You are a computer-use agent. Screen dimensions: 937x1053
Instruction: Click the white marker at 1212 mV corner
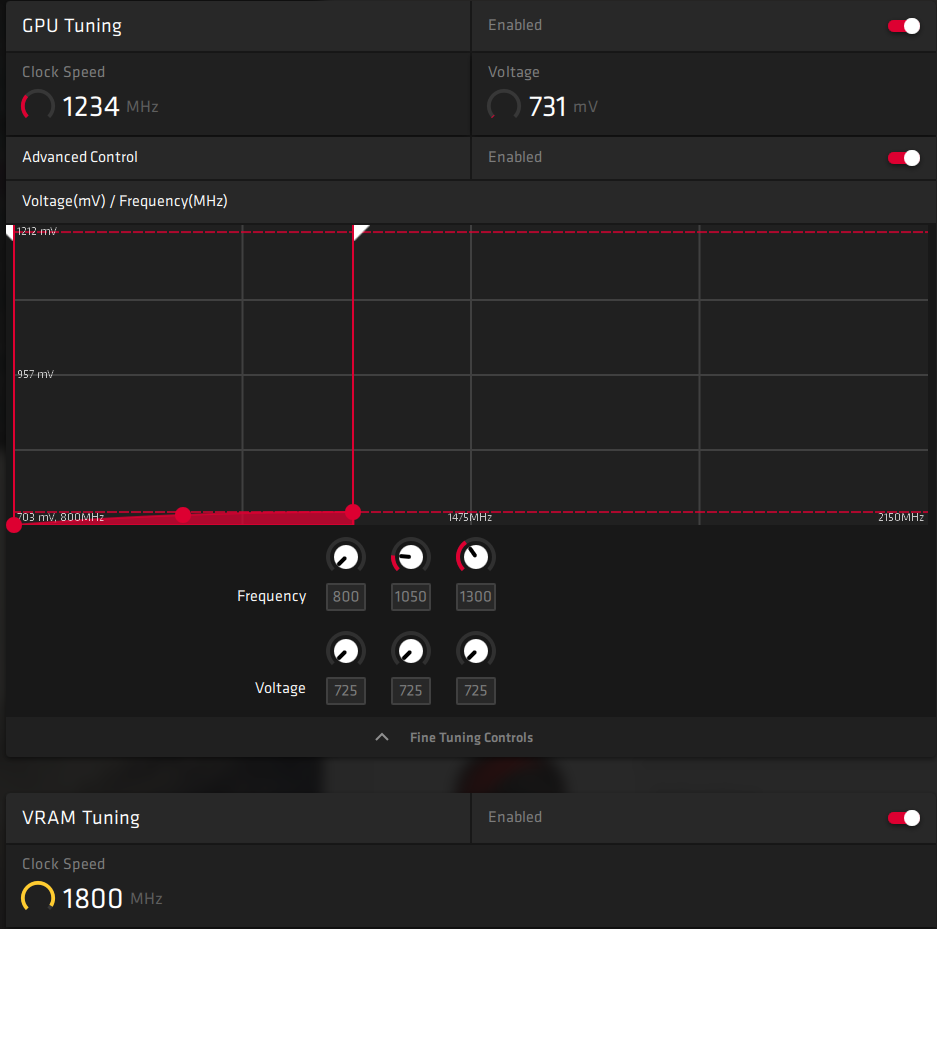tap(9, 232)
